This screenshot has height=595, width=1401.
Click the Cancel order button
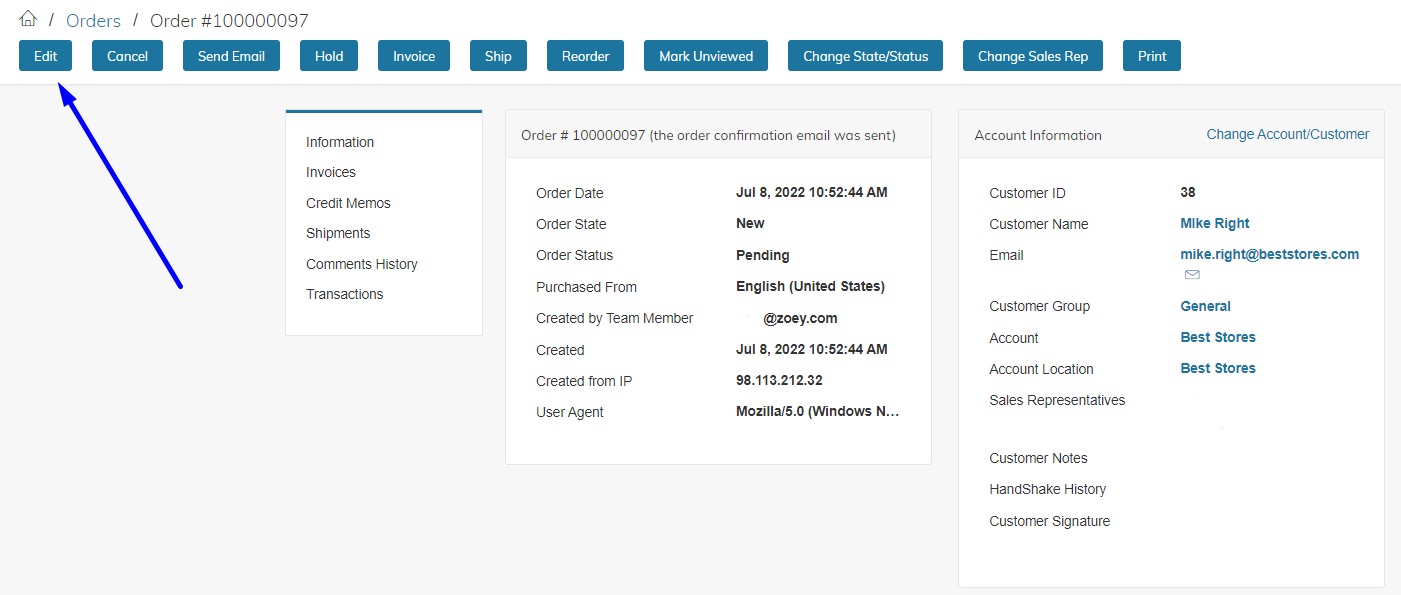[127, 56]
